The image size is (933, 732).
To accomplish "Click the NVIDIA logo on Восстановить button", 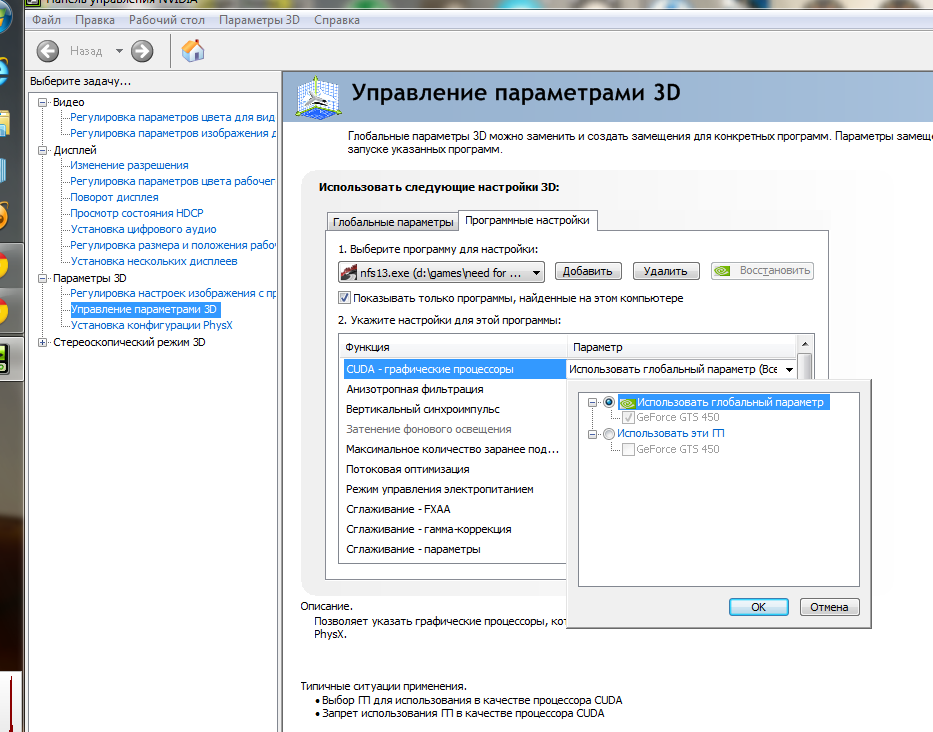I will pos(722,271).
